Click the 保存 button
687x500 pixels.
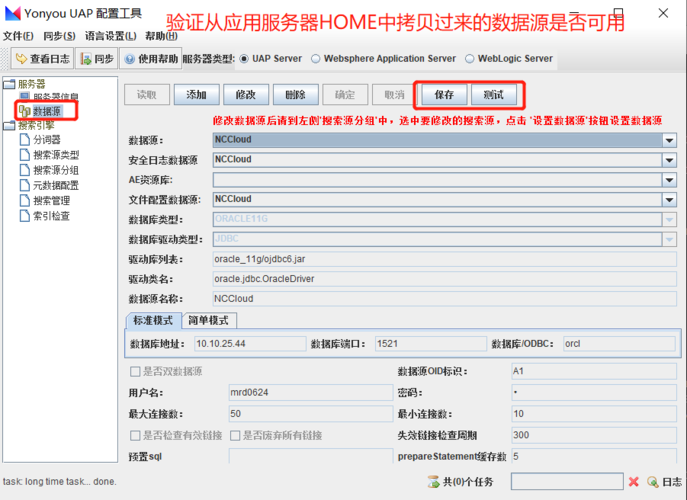click(444, 95)
